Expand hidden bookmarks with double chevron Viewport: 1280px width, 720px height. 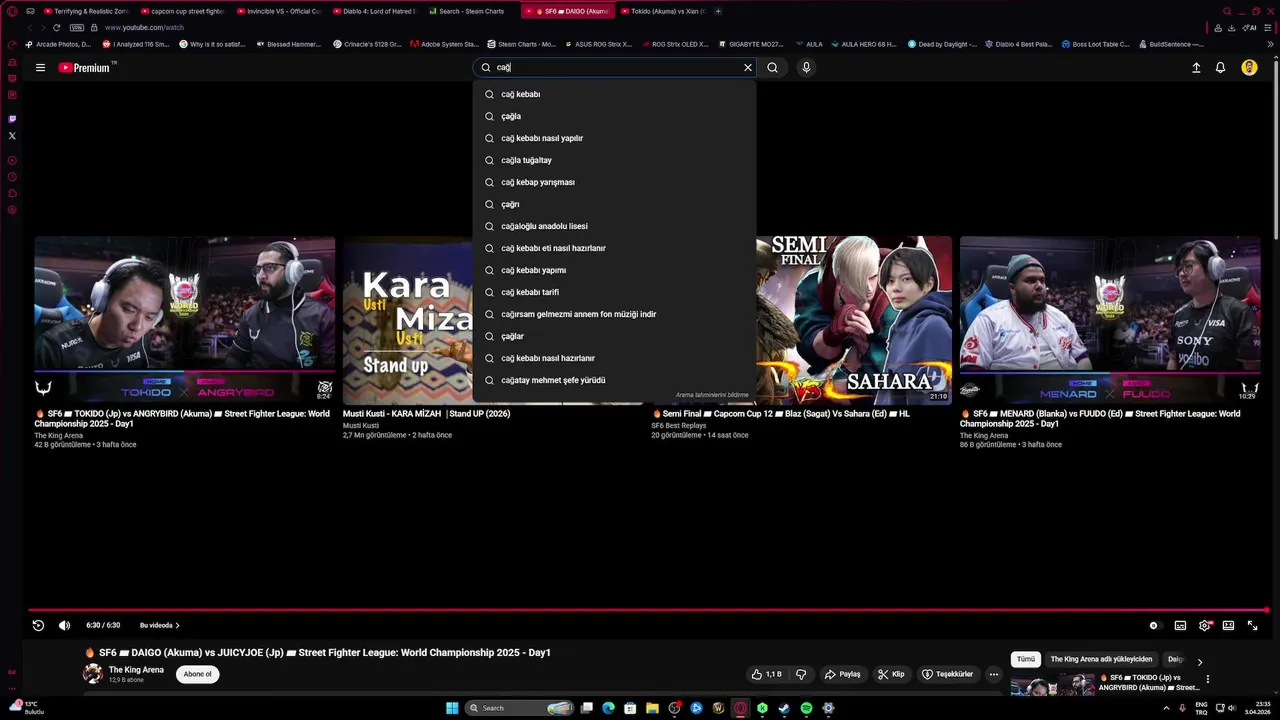click(1270, 44)
